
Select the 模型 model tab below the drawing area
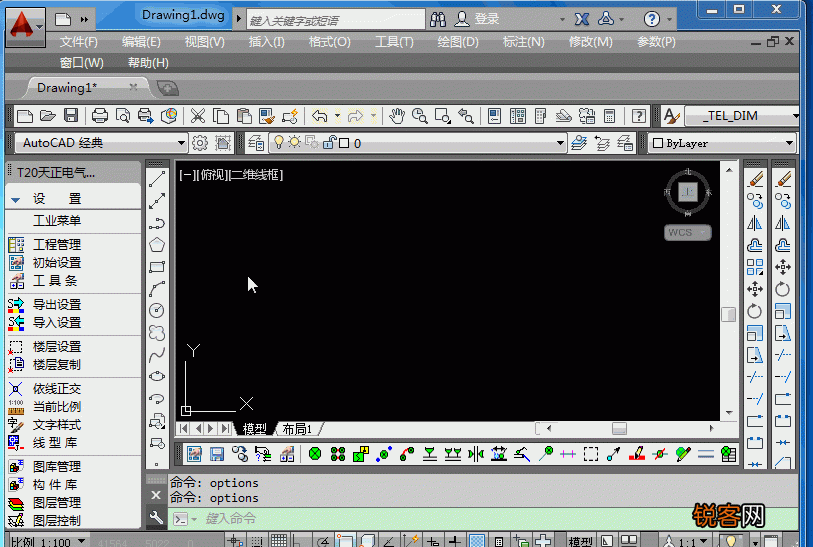[x=254, y=429]
